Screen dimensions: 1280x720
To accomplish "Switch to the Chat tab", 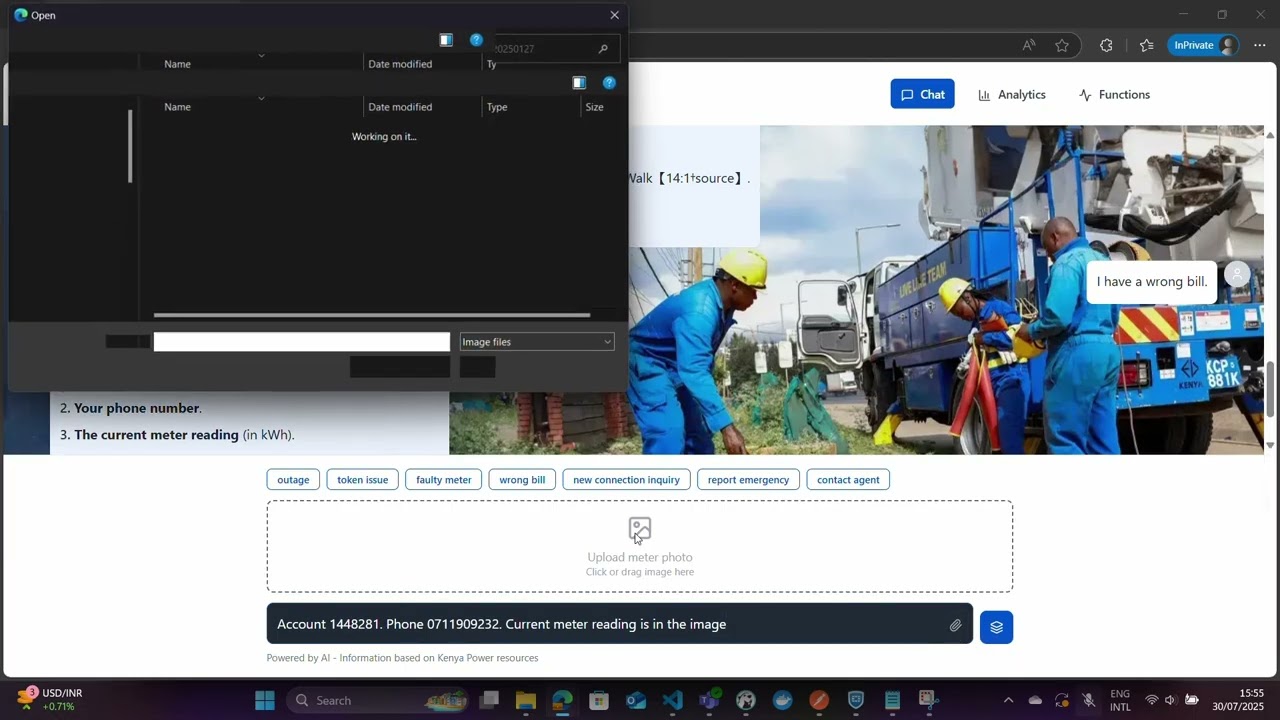I will [922, 94].
